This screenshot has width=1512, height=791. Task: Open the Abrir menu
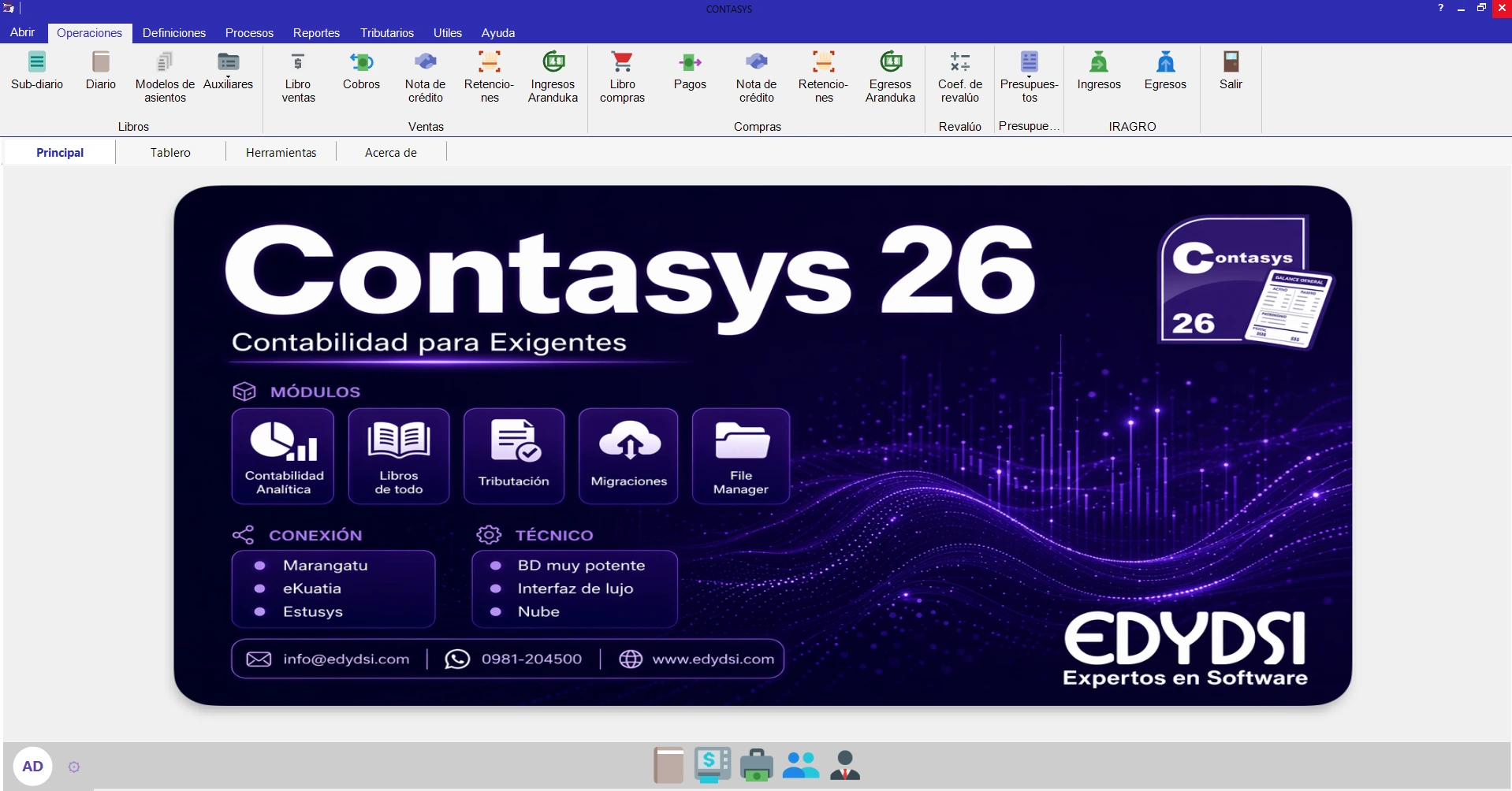pos(22,32)
